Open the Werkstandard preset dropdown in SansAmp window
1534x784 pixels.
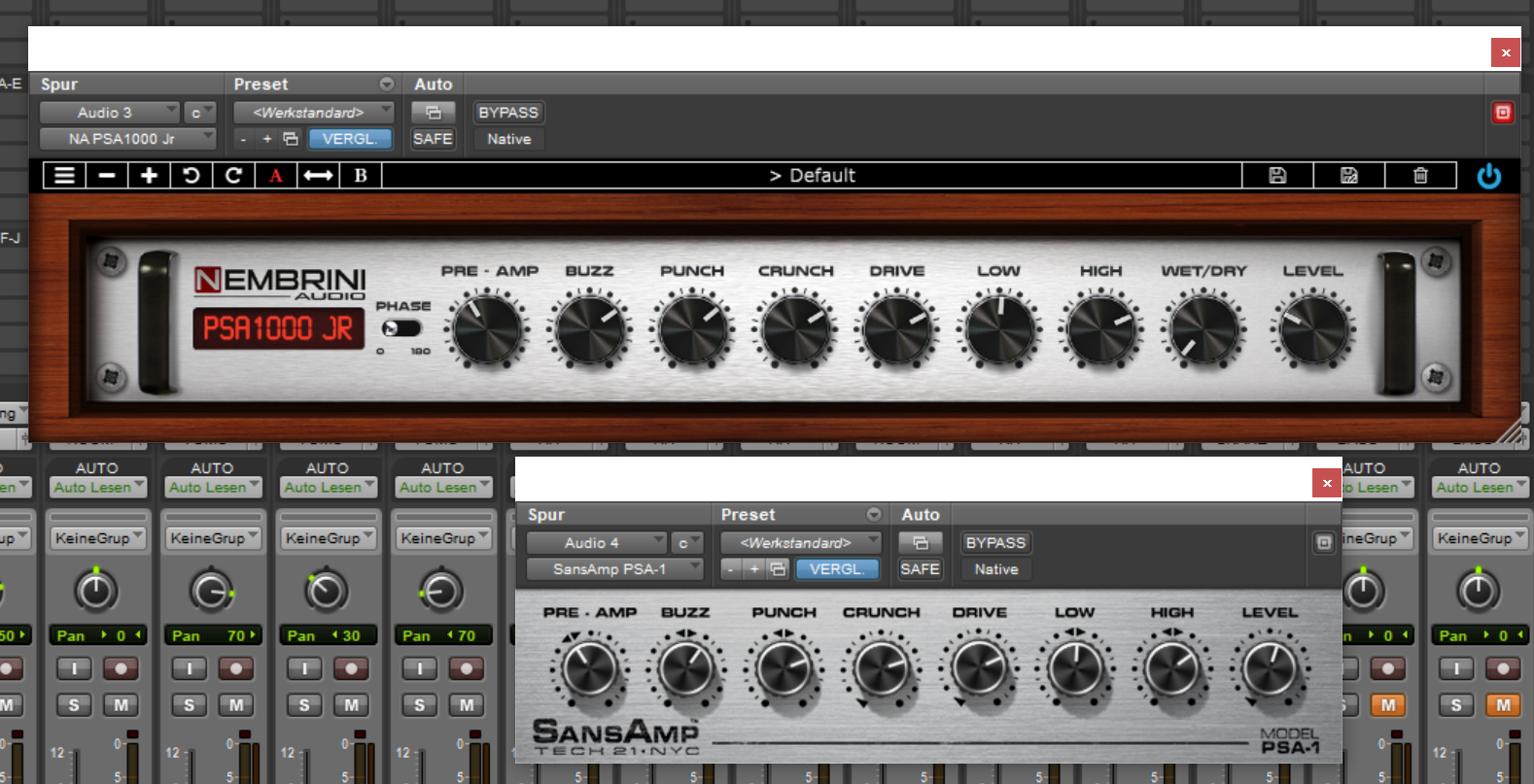[800, 543]
